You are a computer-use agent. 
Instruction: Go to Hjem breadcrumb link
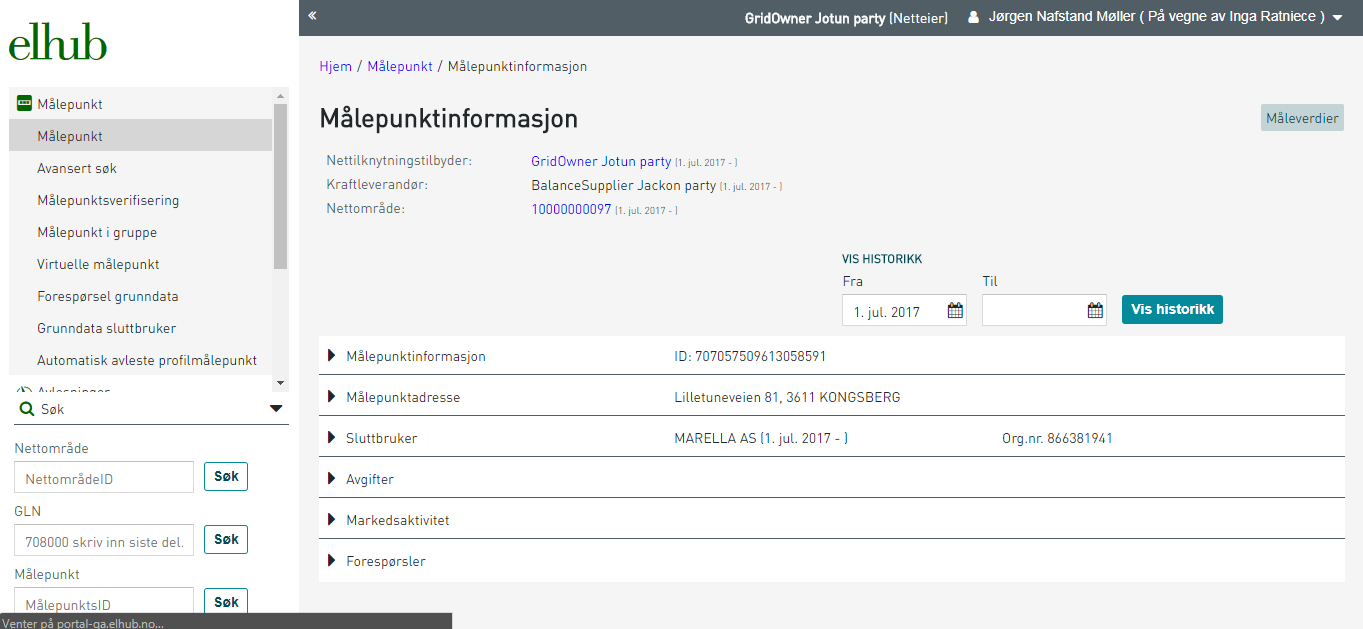tap(336, 66)
